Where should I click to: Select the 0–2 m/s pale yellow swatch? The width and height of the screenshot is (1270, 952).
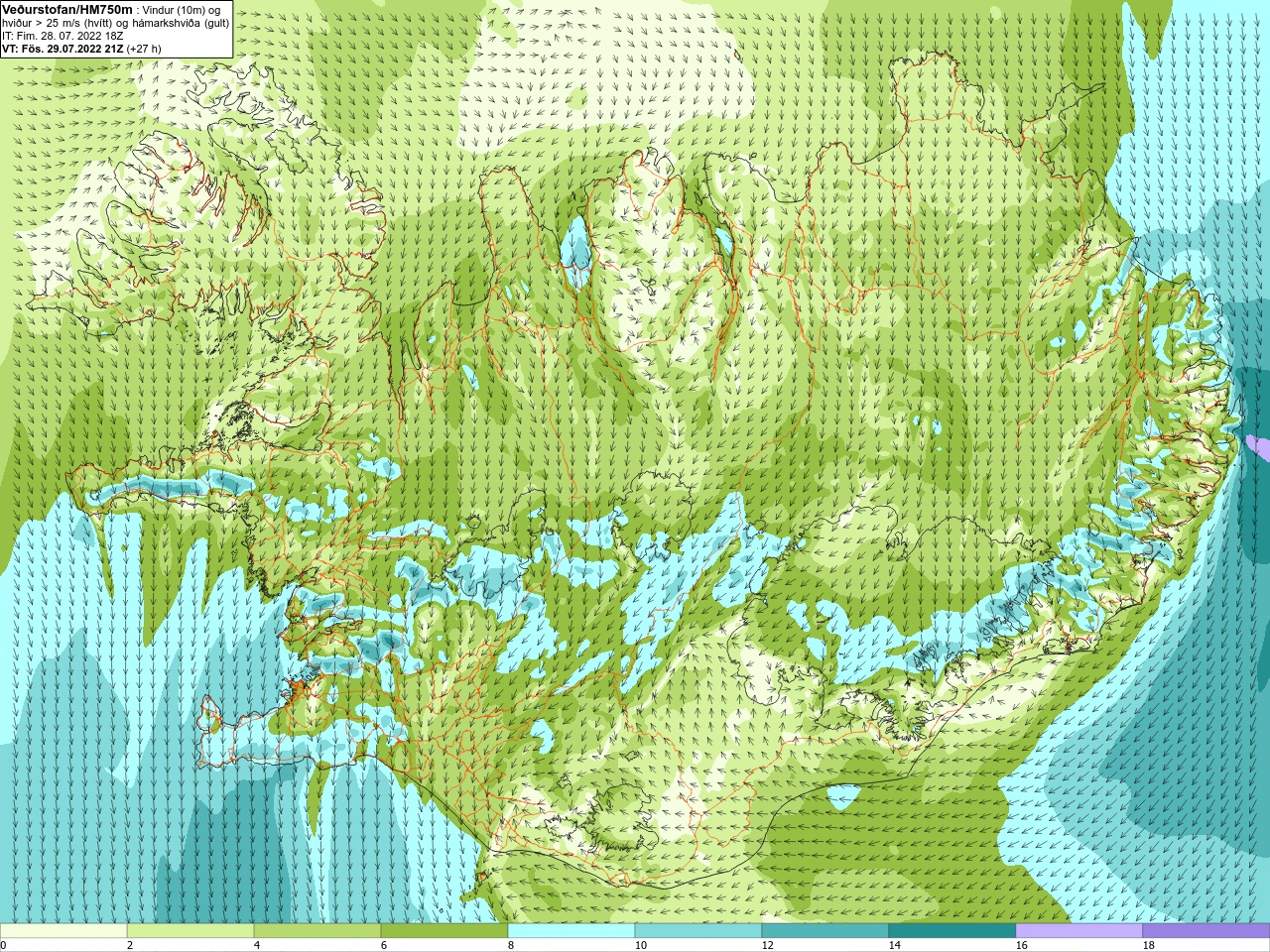coord(63,931)
